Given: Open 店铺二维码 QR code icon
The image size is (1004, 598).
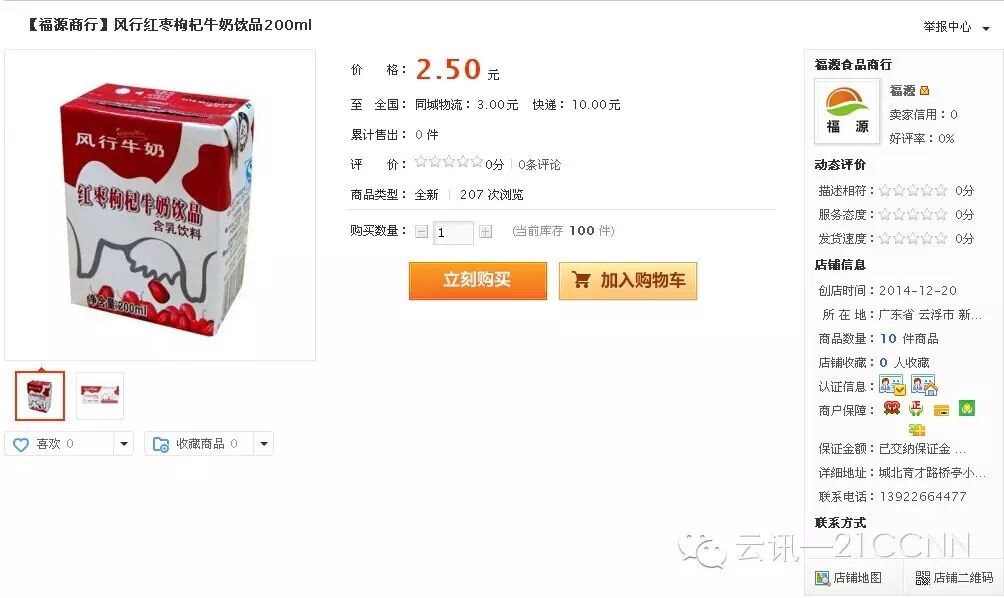Looking at the screenshot, I should coord(923,578).
